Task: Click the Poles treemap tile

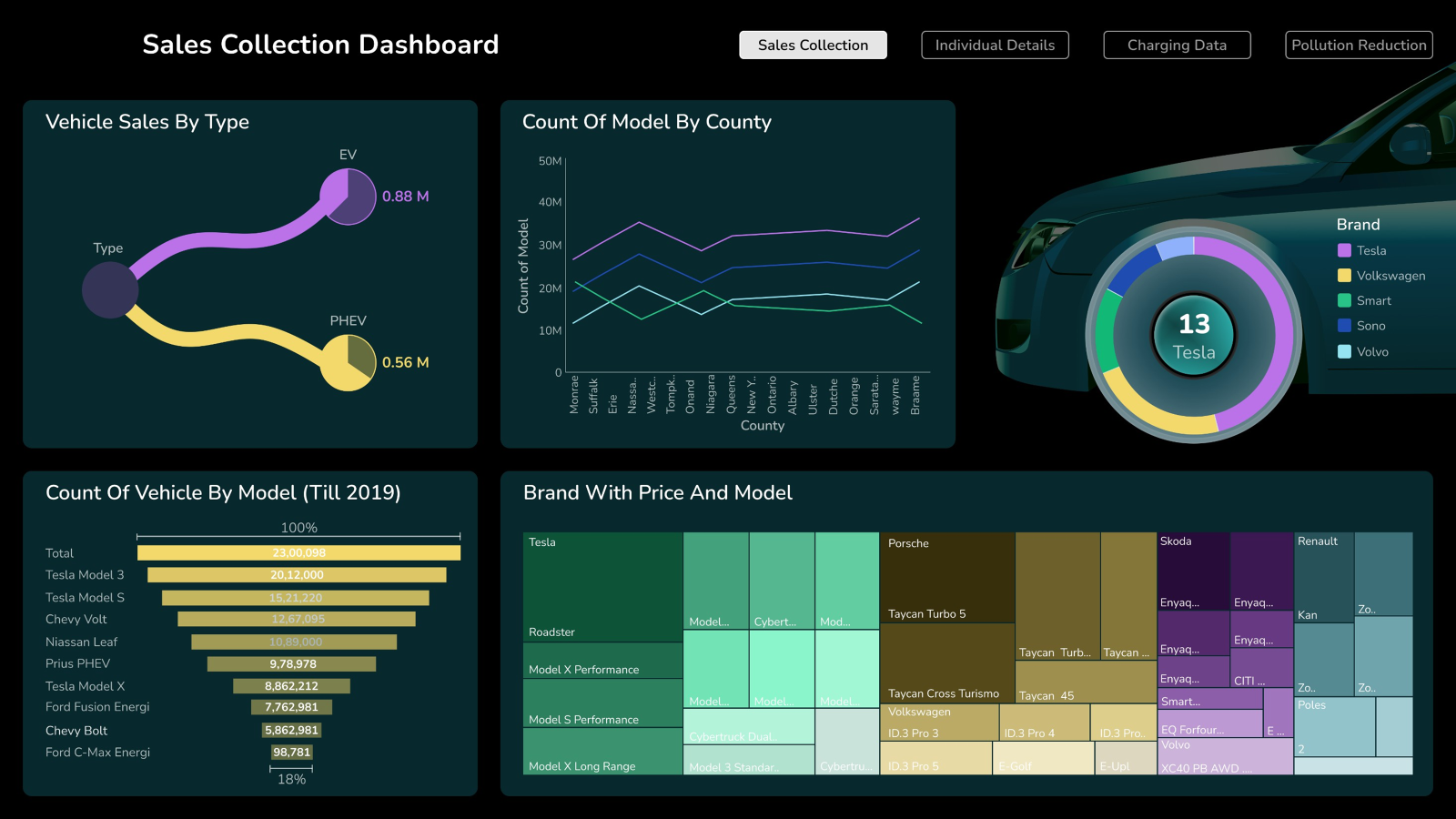Action: pos(1335,727)
